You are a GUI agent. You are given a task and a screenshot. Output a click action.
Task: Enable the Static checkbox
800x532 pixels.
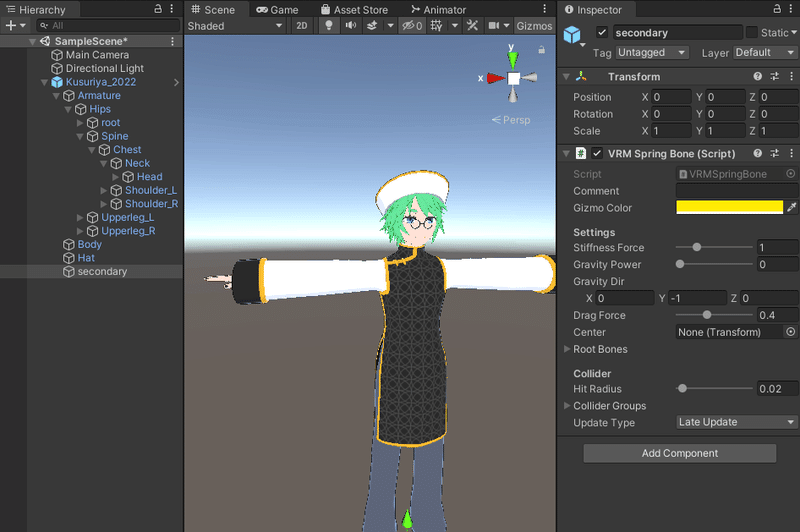pos(752,32)
